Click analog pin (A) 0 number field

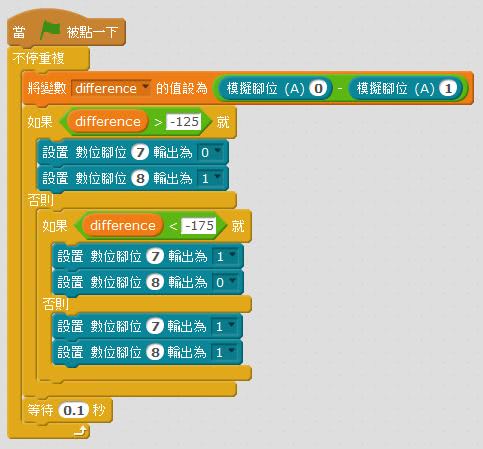318,88
